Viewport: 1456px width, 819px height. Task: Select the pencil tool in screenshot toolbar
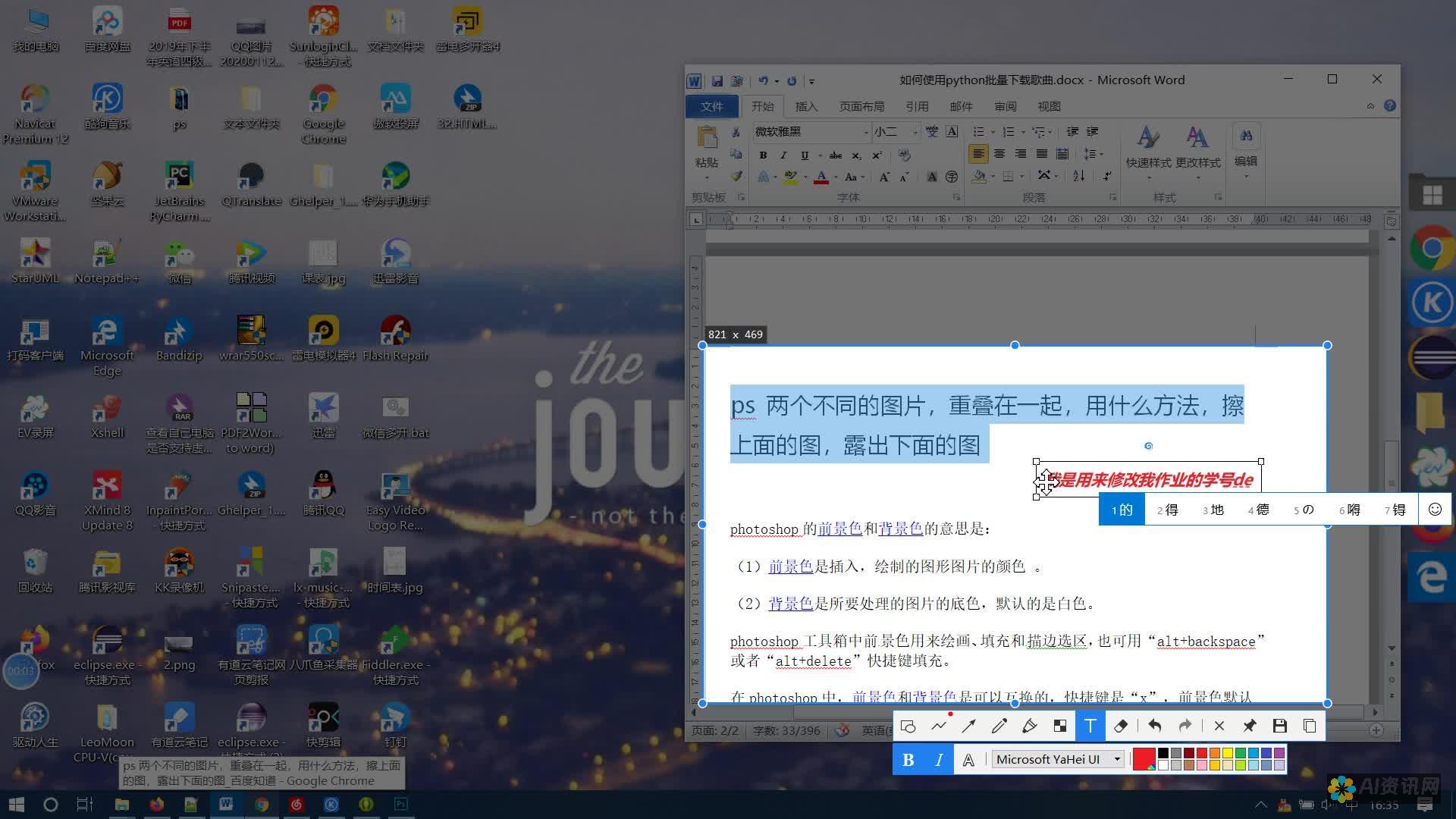999,726
